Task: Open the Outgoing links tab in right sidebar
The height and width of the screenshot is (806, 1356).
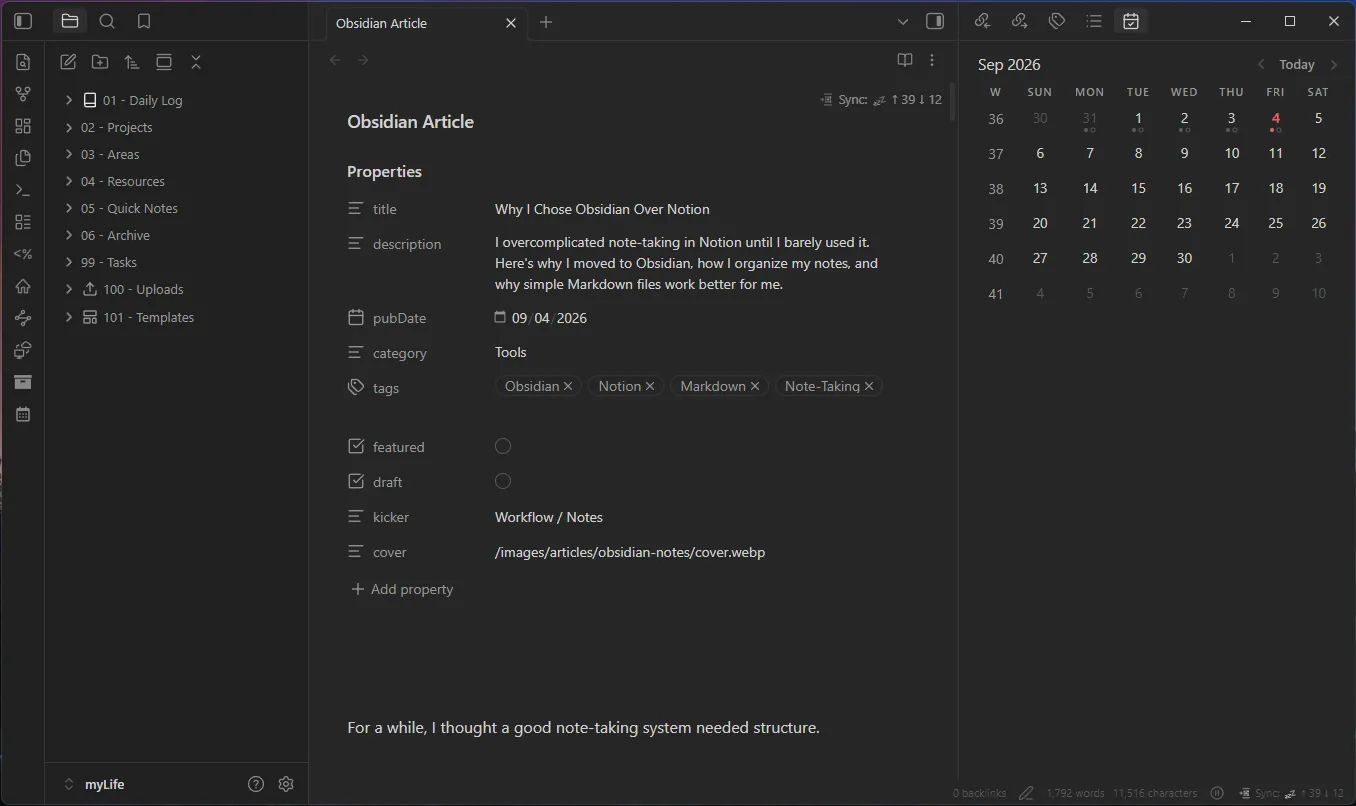Action: coord(1019,21)
